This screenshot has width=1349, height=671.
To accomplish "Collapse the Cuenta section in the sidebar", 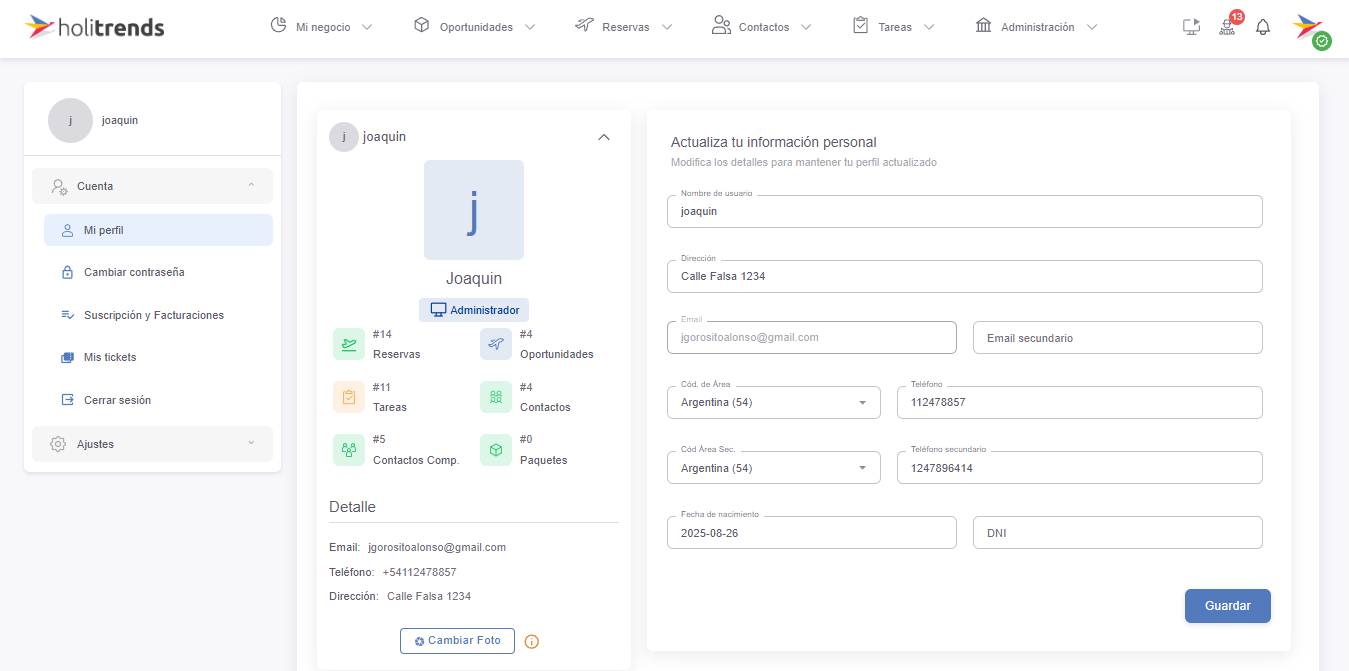I will 152,186.
